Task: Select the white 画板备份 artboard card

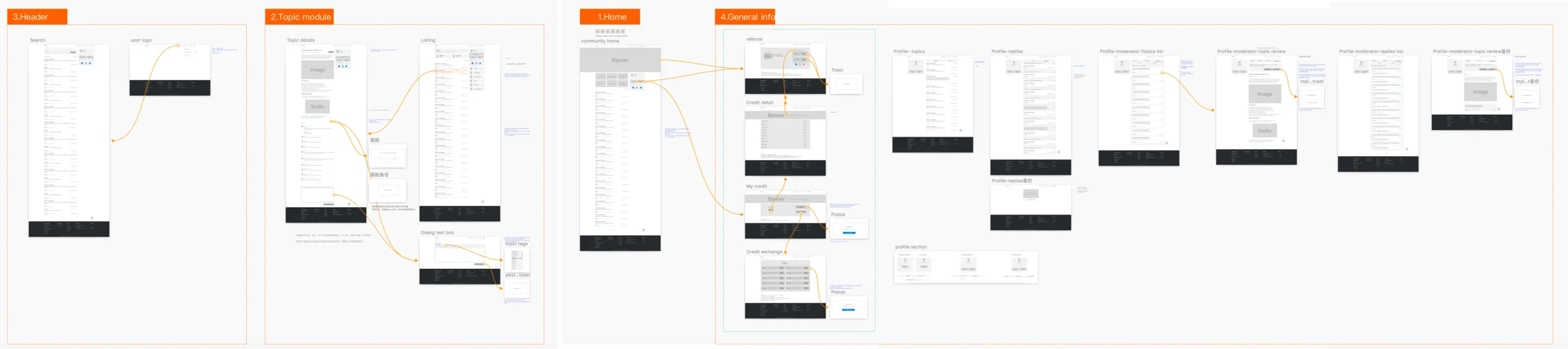Action: (x=388, y=190)
